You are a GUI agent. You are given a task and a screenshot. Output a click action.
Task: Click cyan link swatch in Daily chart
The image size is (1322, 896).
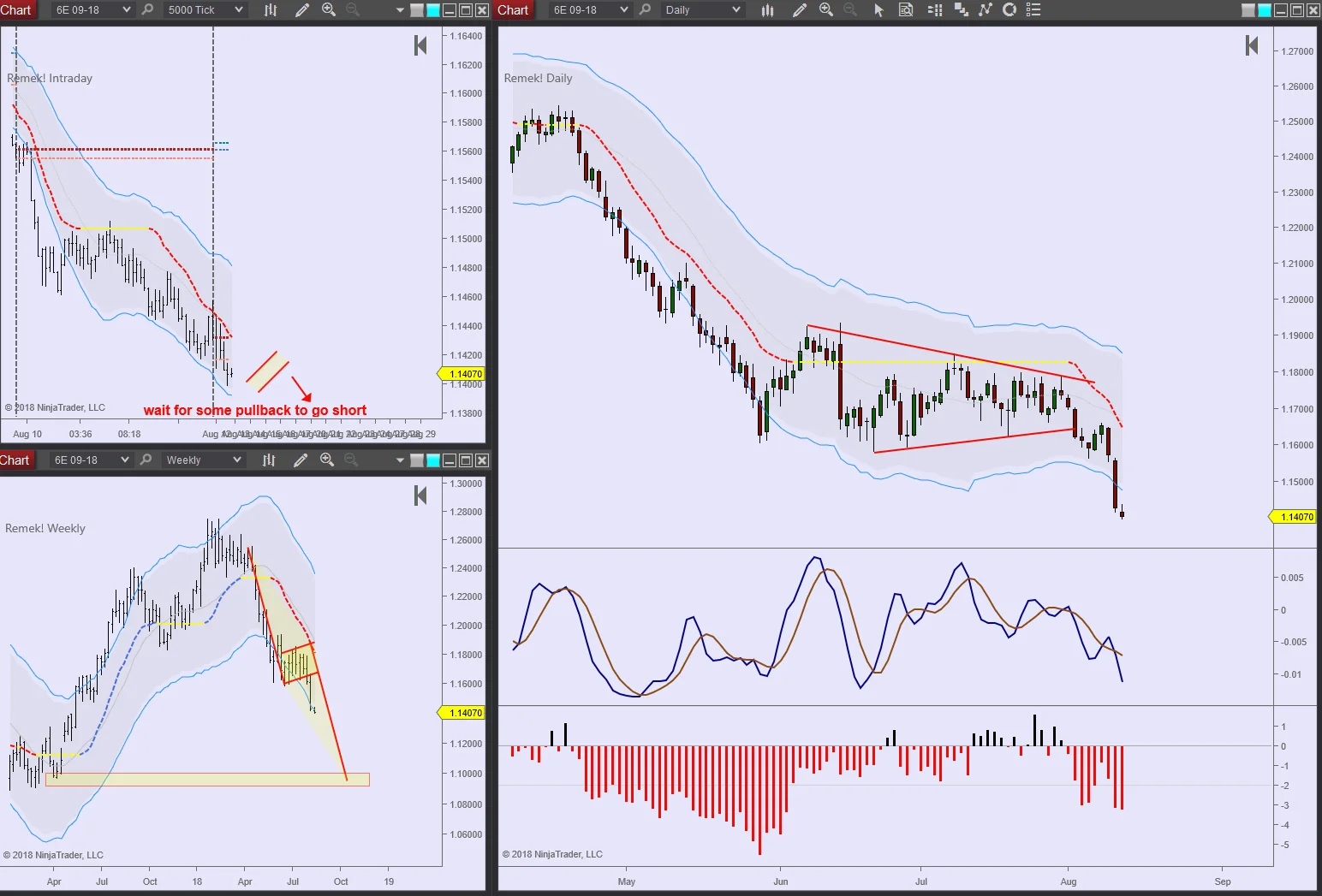click(x=1265, y=10)
